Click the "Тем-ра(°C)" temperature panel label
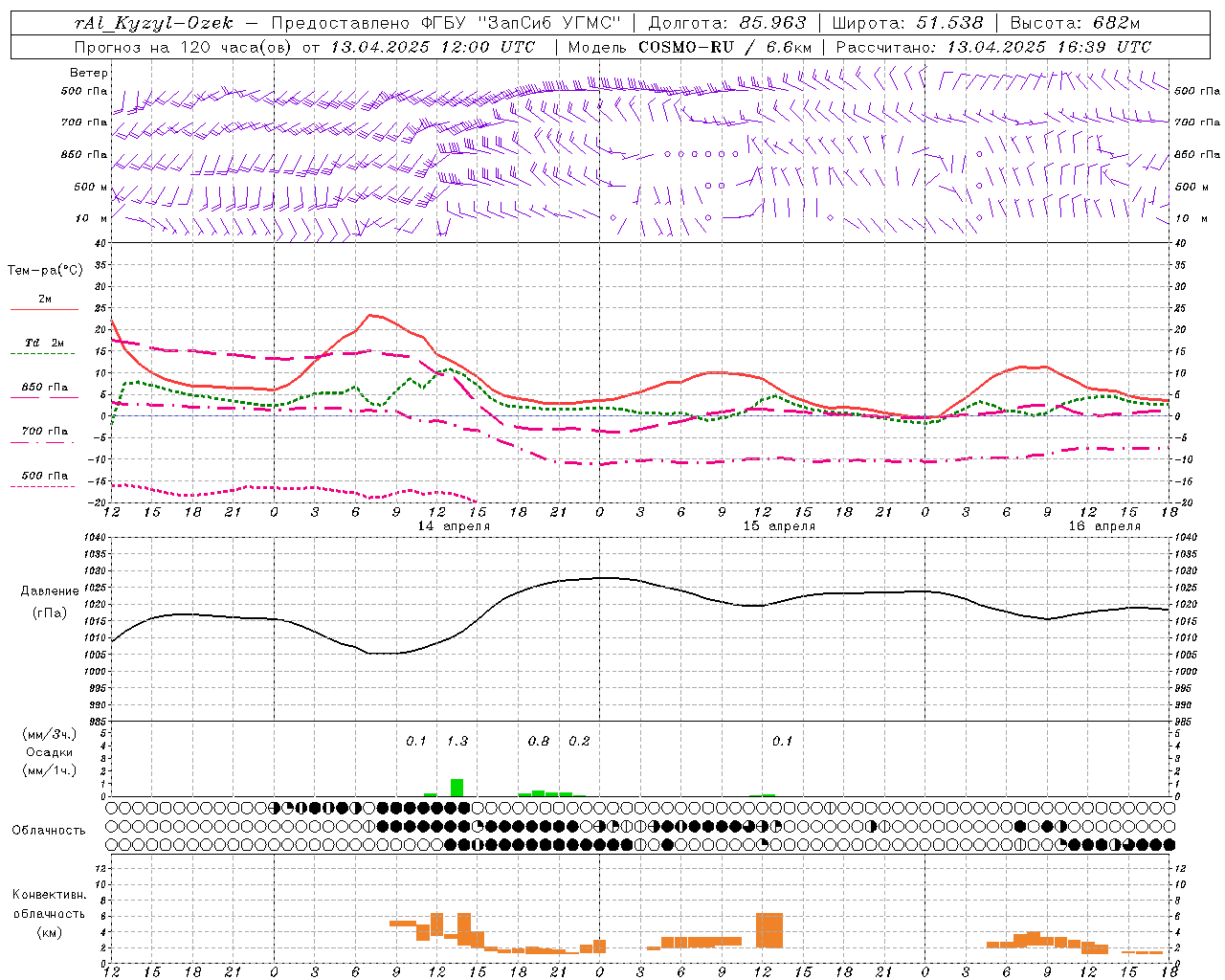The height and width of the screenshot is (980, 1225). 45,271
